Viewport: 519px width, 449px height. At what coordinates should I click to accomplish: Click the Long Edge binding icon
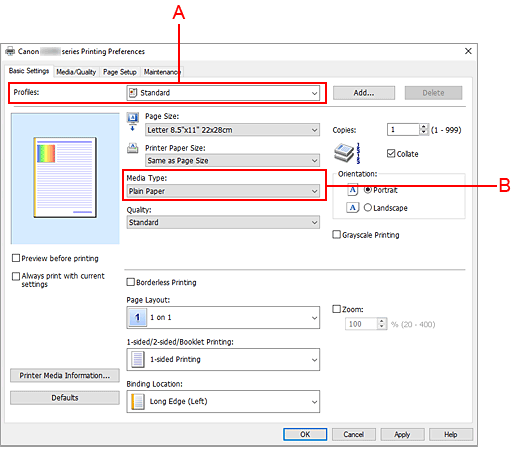point(137,401)
